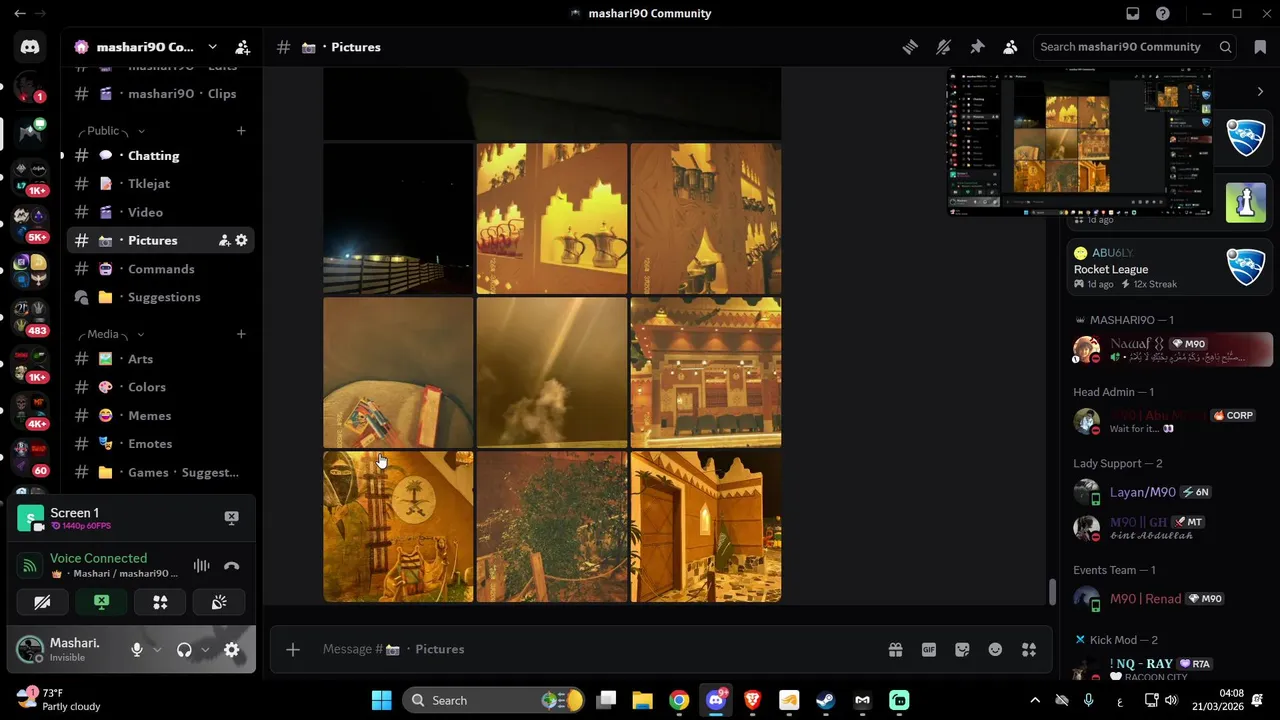The image size is (1280, 720).
Task: Deafen using the headphones icon
Action: 184,650
